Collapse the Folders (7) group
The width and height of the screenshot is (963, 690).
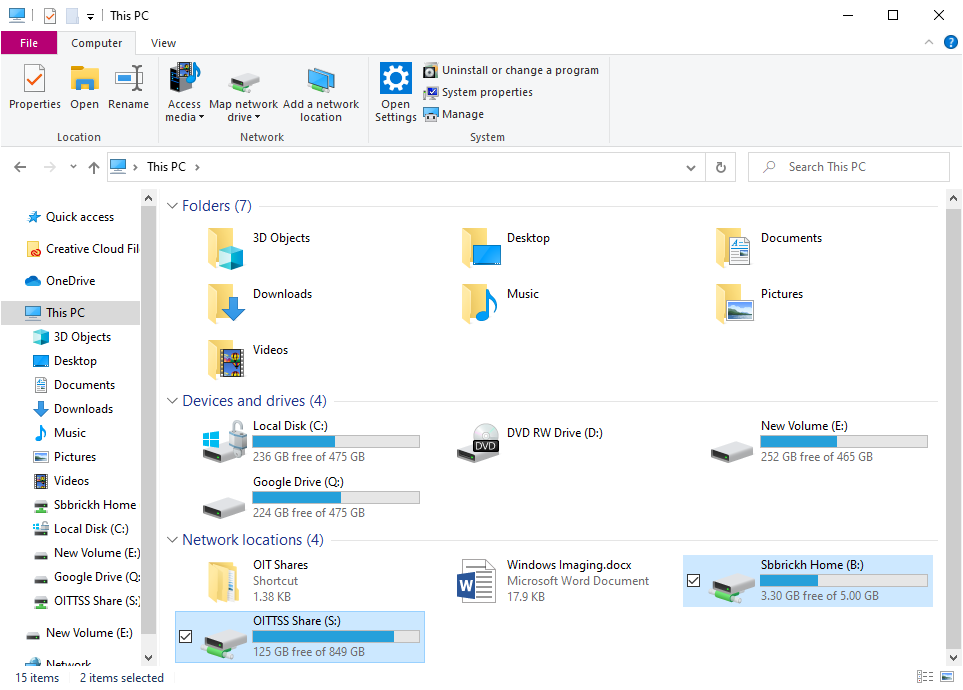[172, 206]
